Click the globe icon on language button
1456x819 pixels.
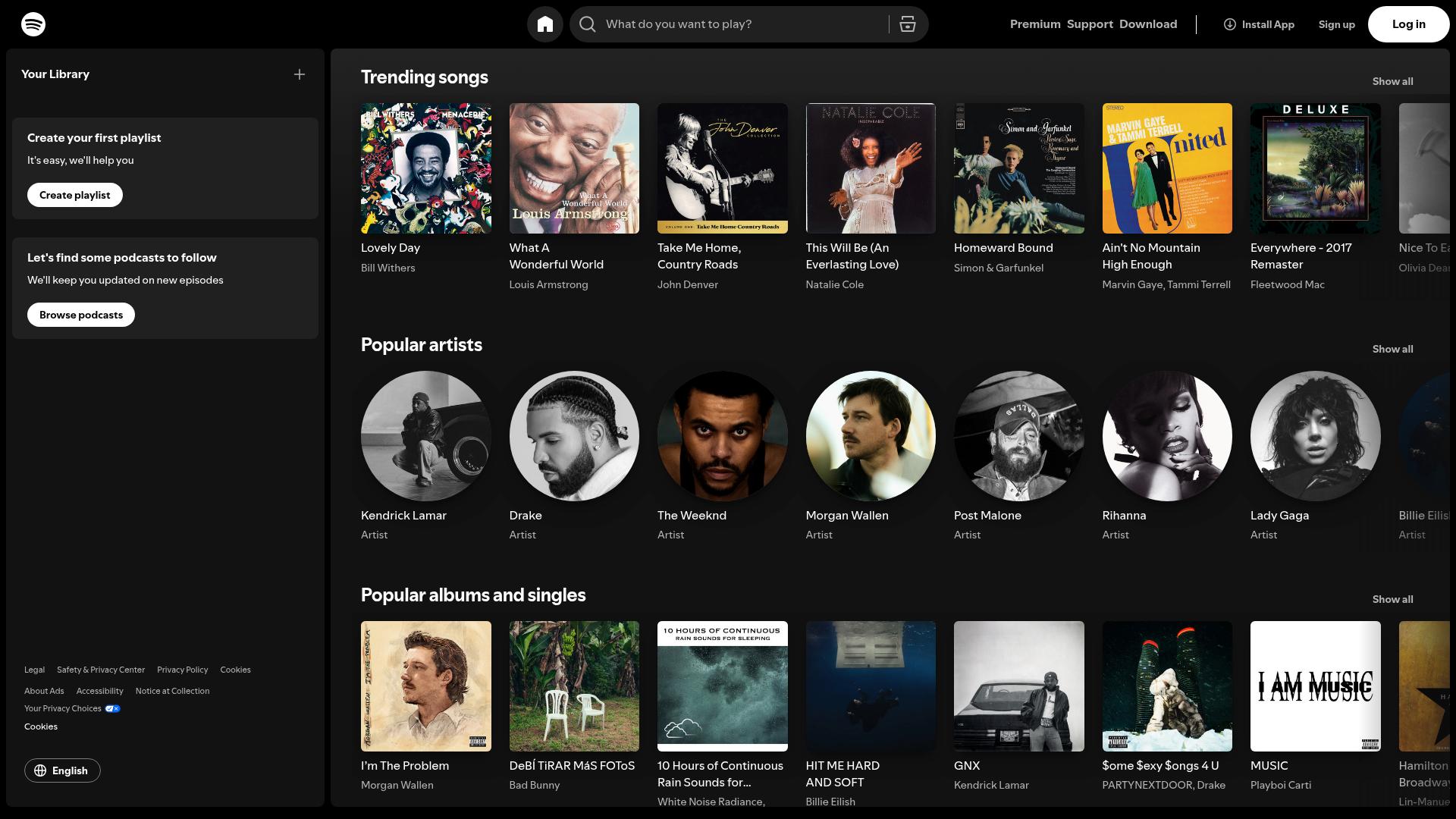40,770
